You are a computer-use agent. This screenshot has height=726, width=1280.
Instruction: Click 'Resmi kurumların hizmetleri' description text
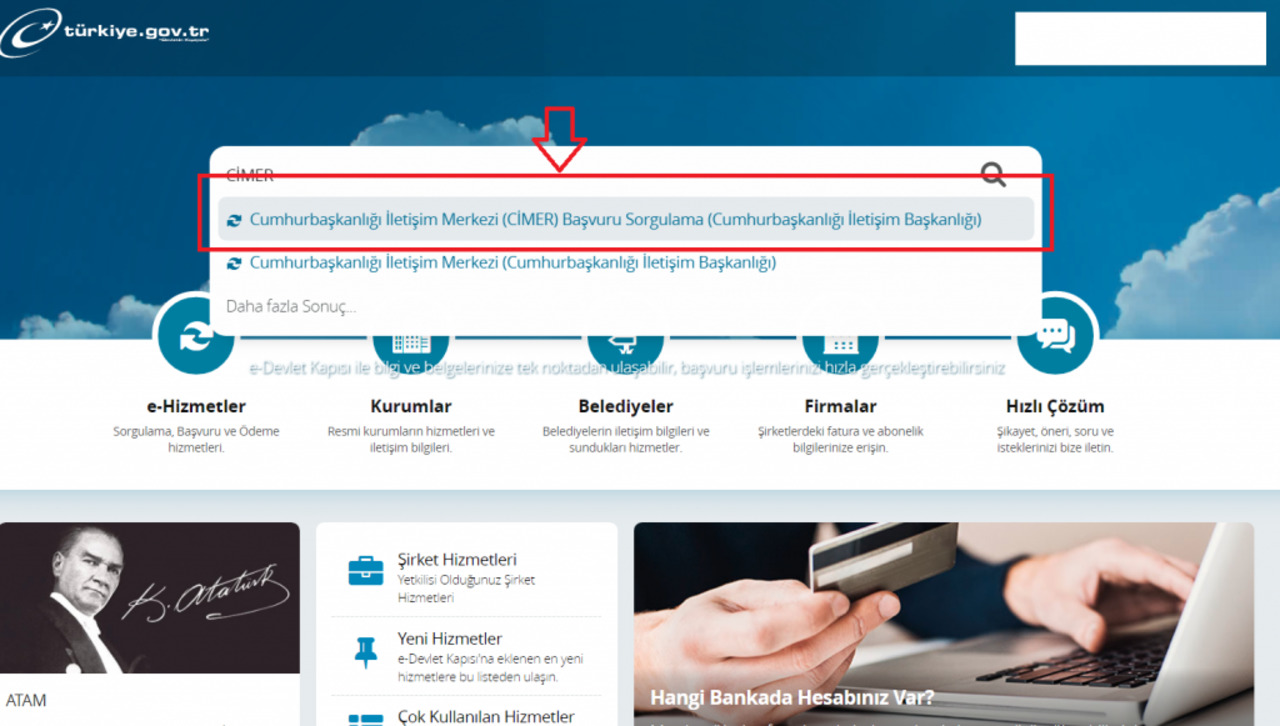click(411, 439)
